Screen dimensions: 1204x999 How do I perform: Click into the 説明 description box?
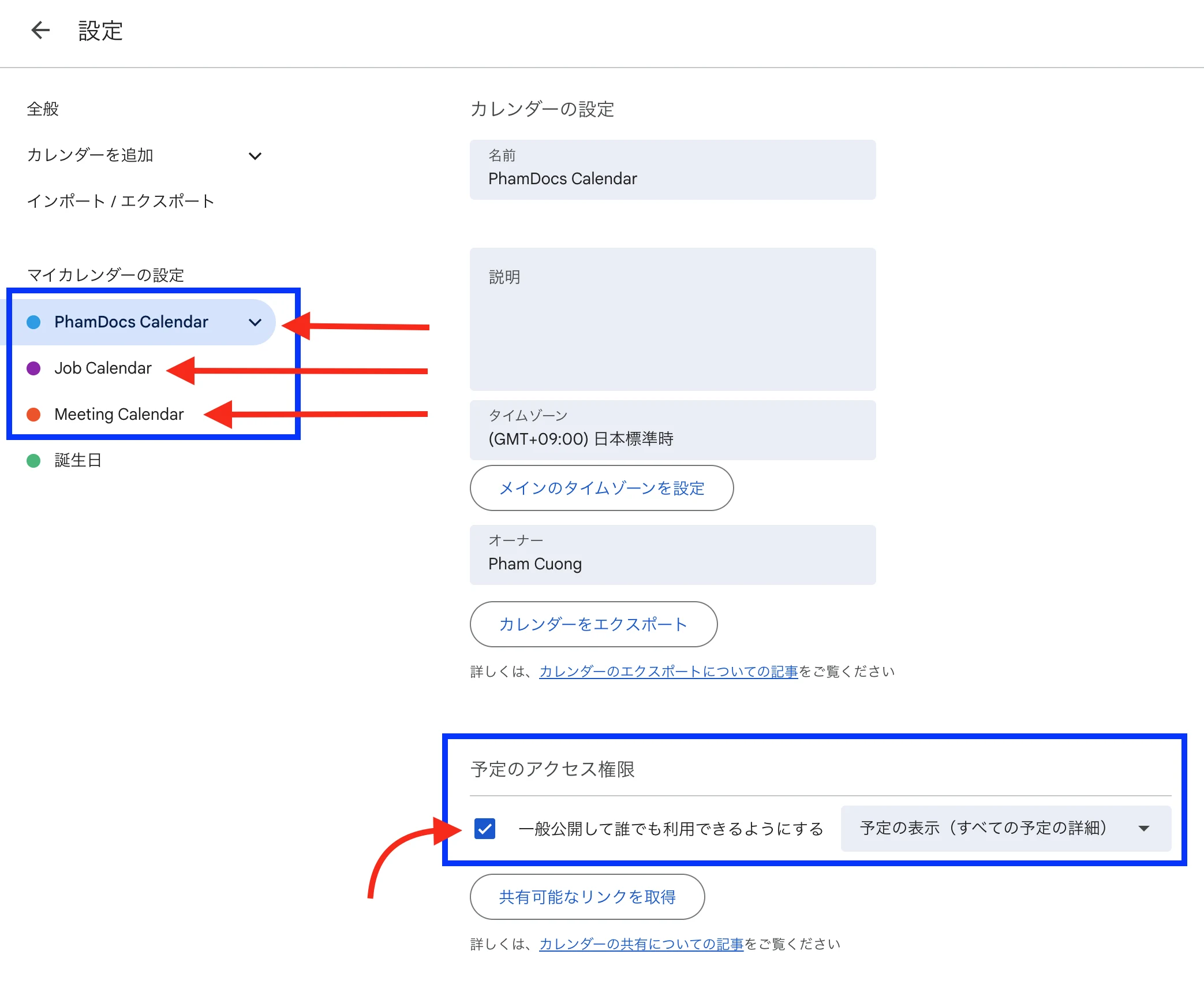[x=672, y=319]
